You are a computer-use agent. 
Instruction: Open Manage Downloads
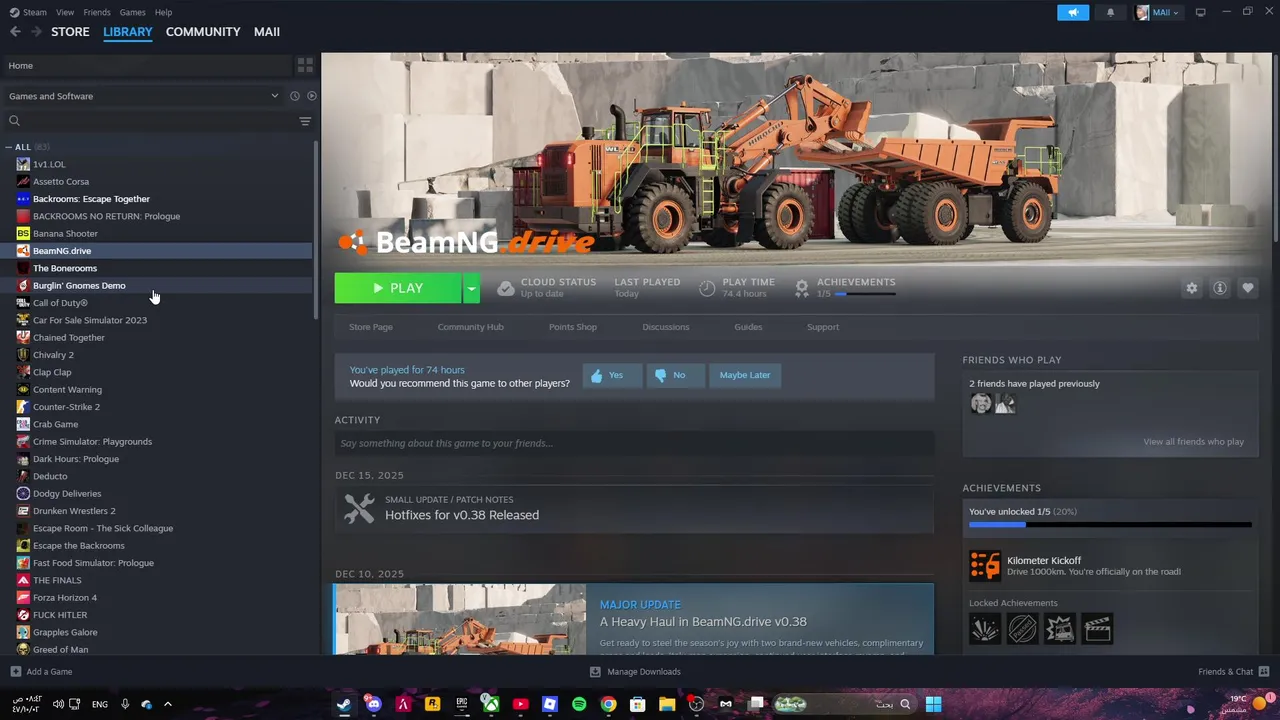click(x=635, y=672)
